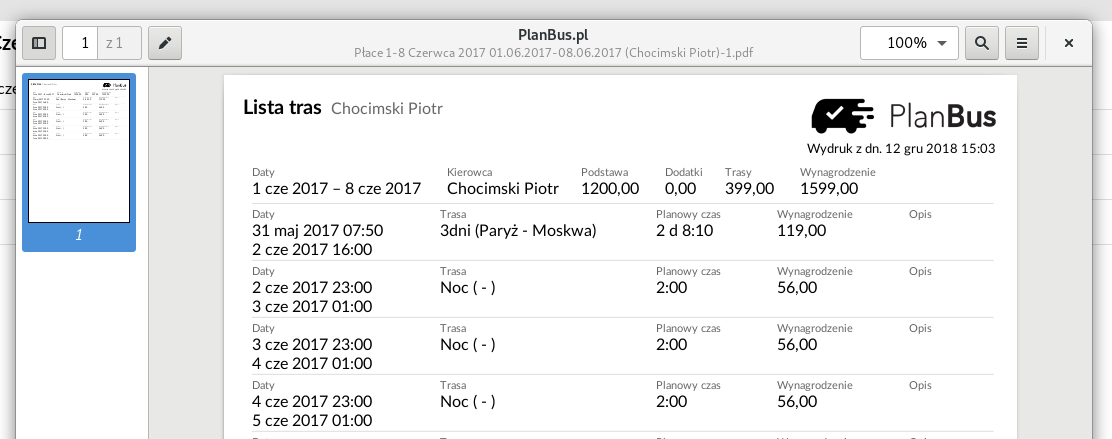Viewport: 1112px width, 439px height.
Task: Click the PlanBus.pl window title
Action: (553, 35)
